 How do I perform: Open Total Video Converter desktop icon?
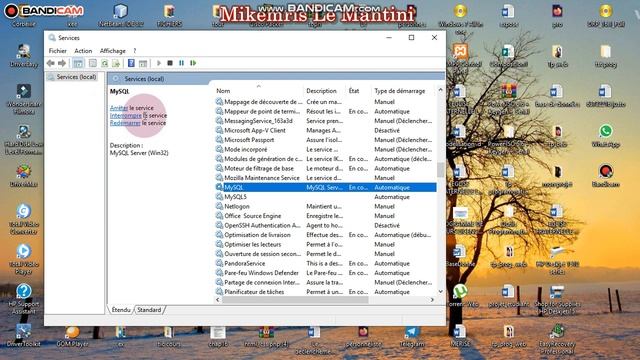pos(24,219)
